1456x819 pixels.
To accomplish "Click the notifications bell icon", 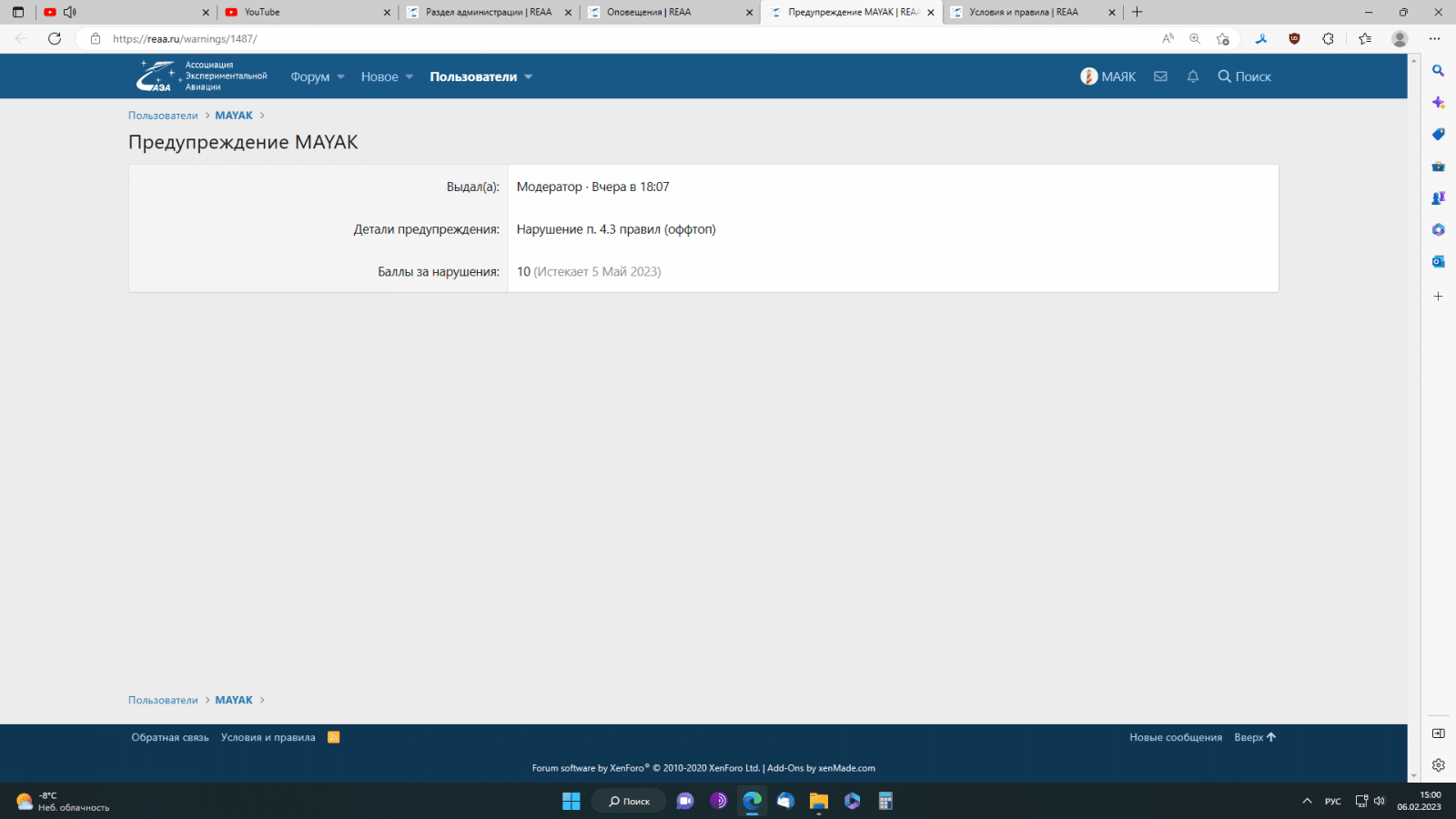I will (1193, 76).
